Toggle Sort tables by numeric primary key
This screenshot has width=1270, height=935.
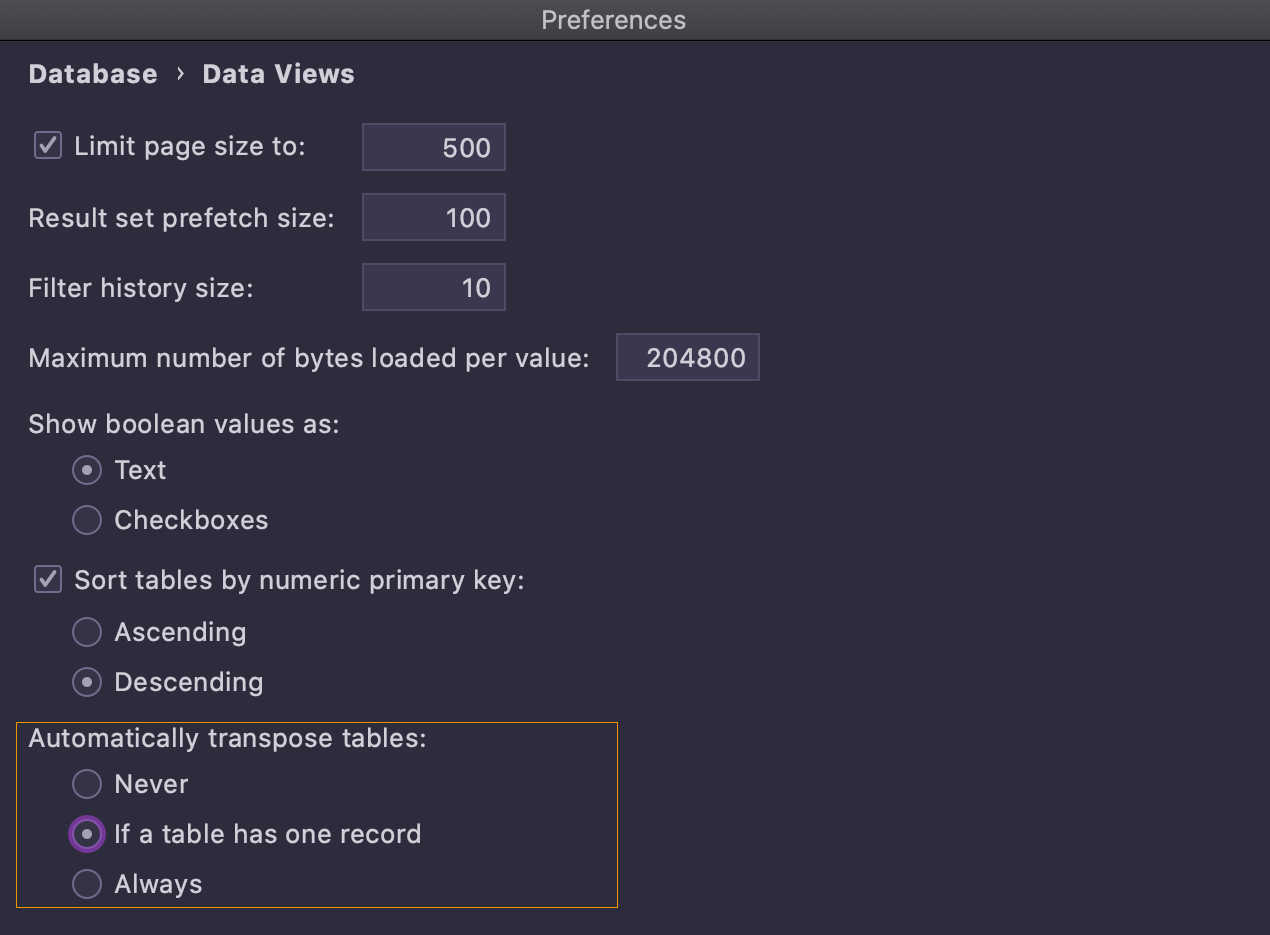[x=48, y=580]
